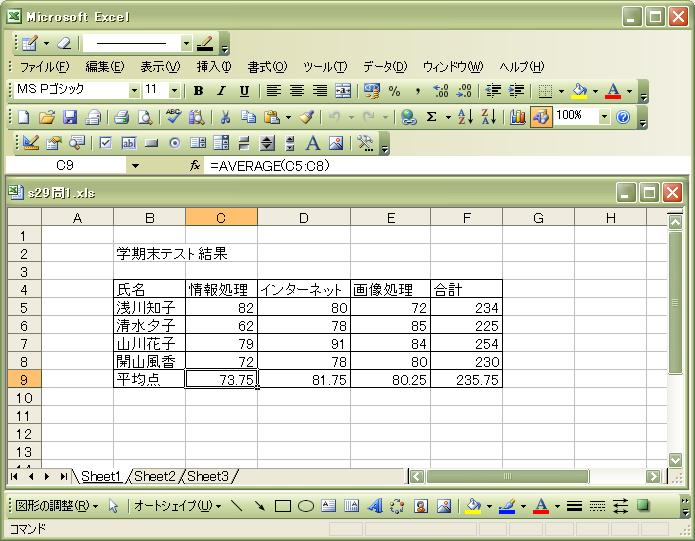Copy the selected cell
The width and height of the screenshot is (695, 541).
[x=248, y=117]
